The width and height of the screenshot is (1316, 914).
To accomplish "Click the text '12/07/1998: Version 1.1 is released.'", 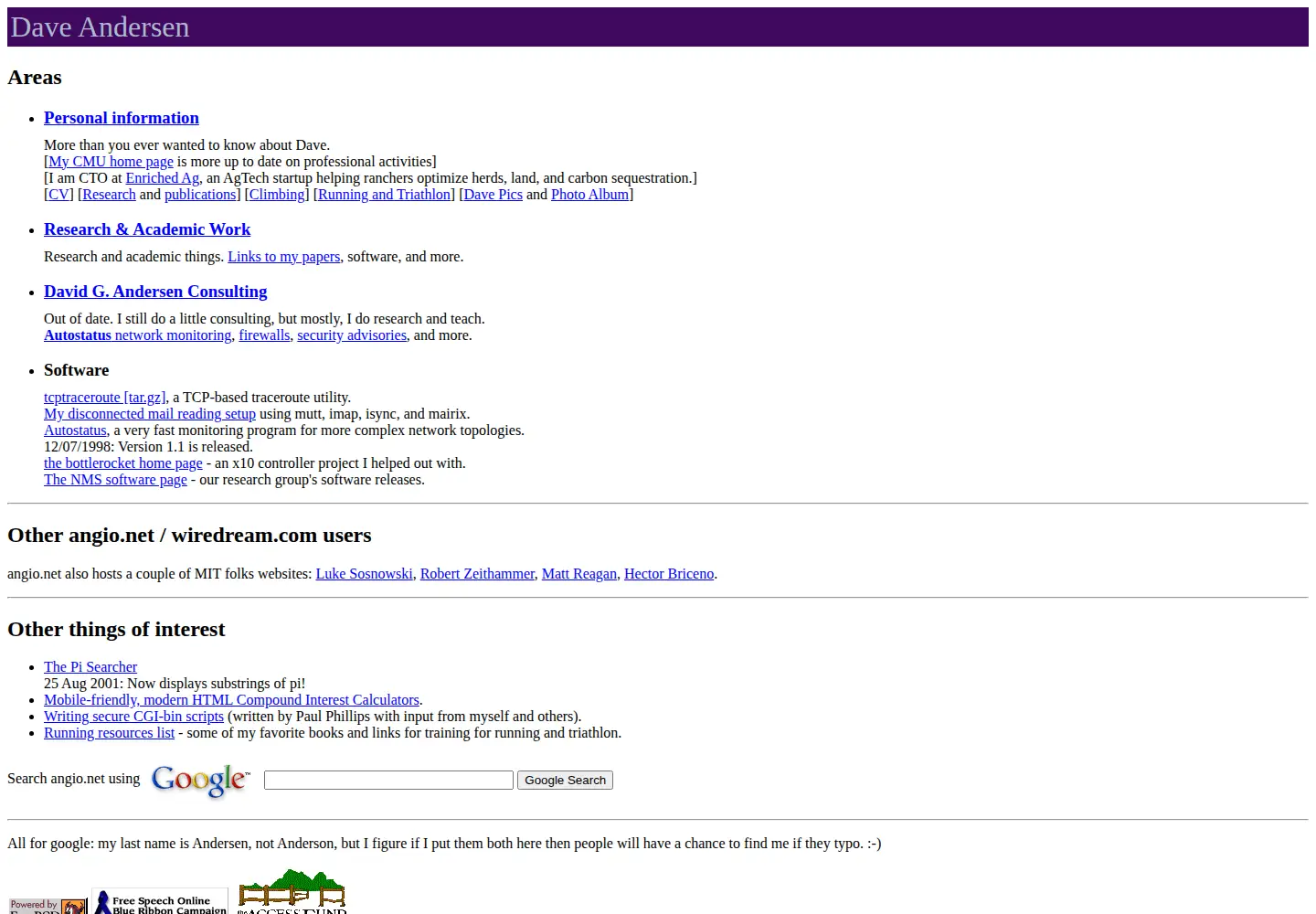I will [x=148, y=447].
